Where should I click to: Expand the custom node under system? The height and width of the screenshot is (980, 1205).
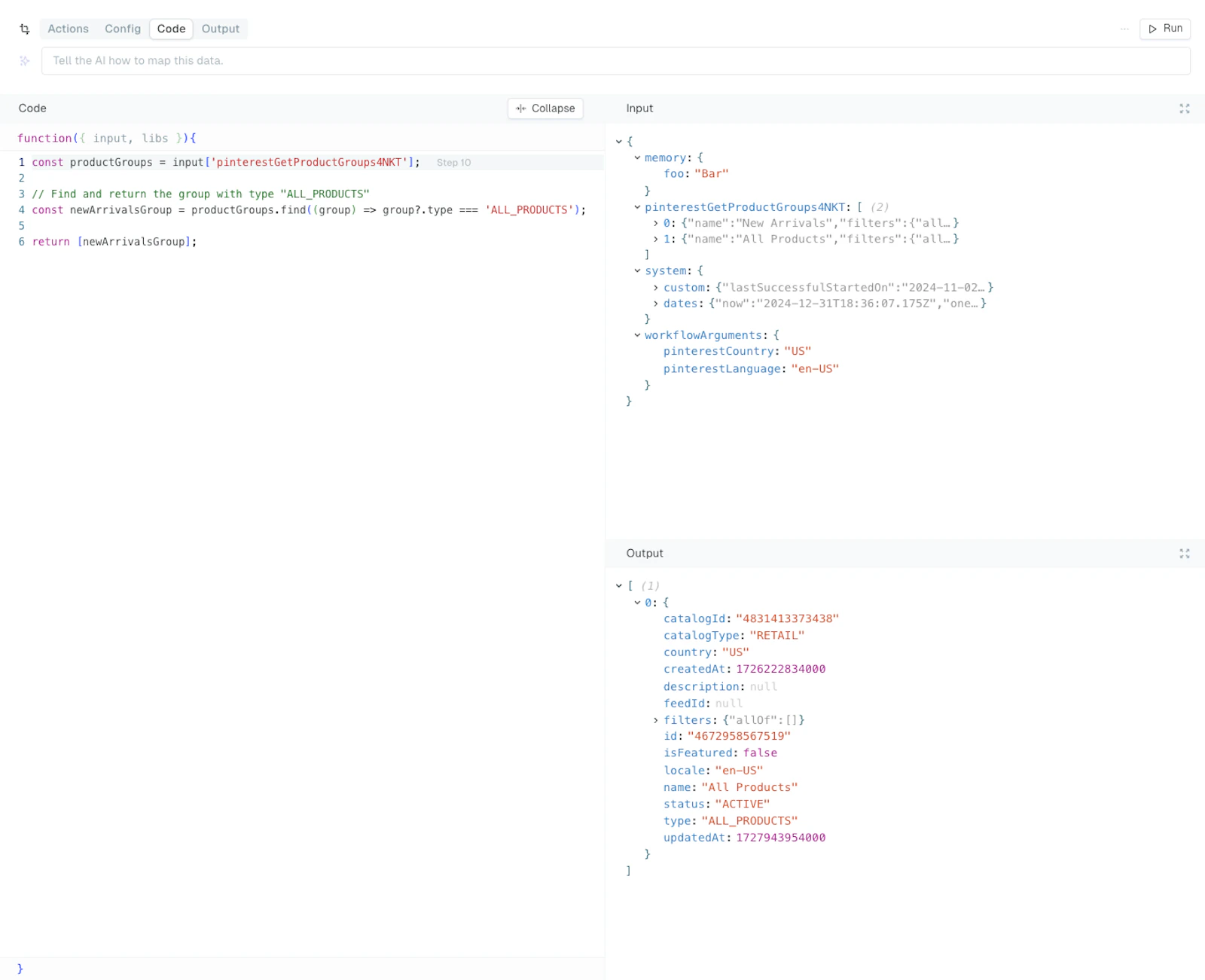[x=656, y=288]
